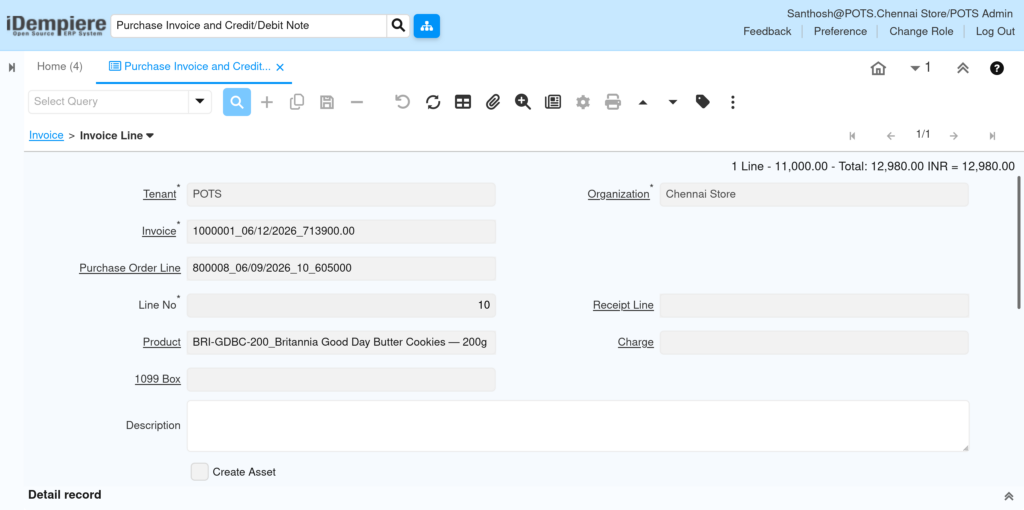Image resolution: width=1024 pixels, height=510 pixels.
Task: Click the Receipt Line label
Action: tap(623, 306)
